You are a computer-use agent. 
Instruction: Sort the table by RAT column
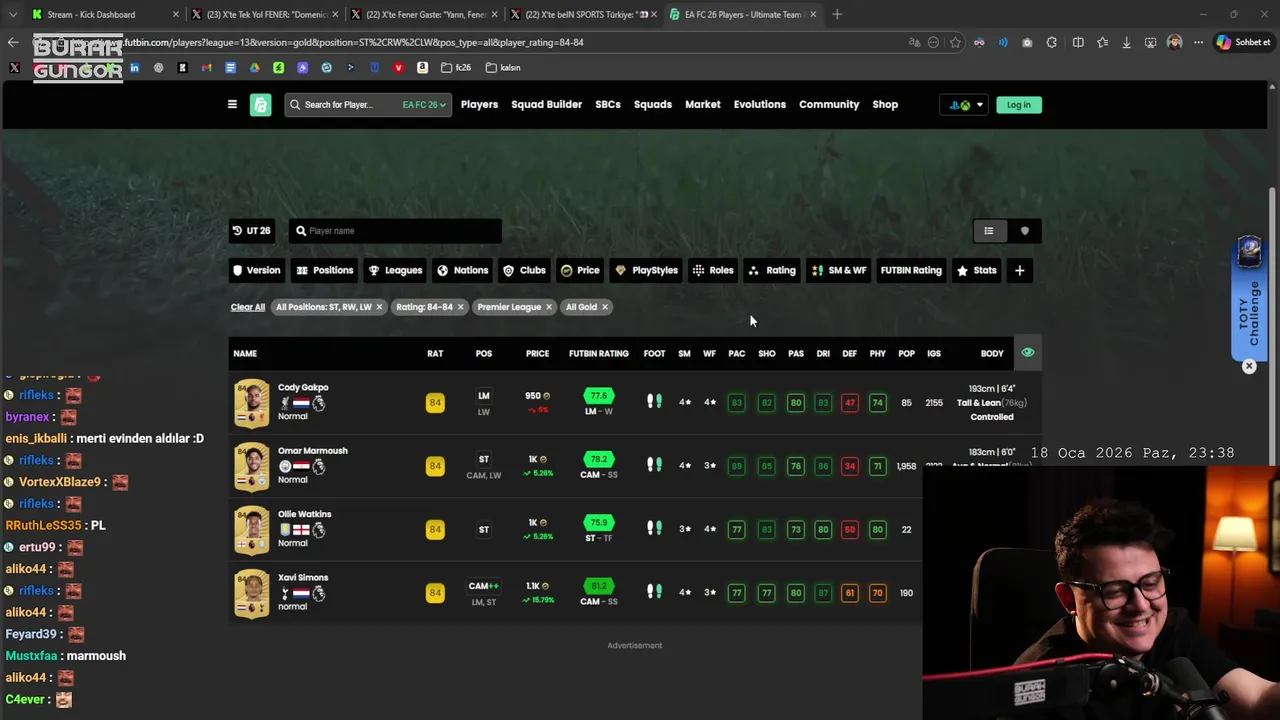[x=435, y=353]
